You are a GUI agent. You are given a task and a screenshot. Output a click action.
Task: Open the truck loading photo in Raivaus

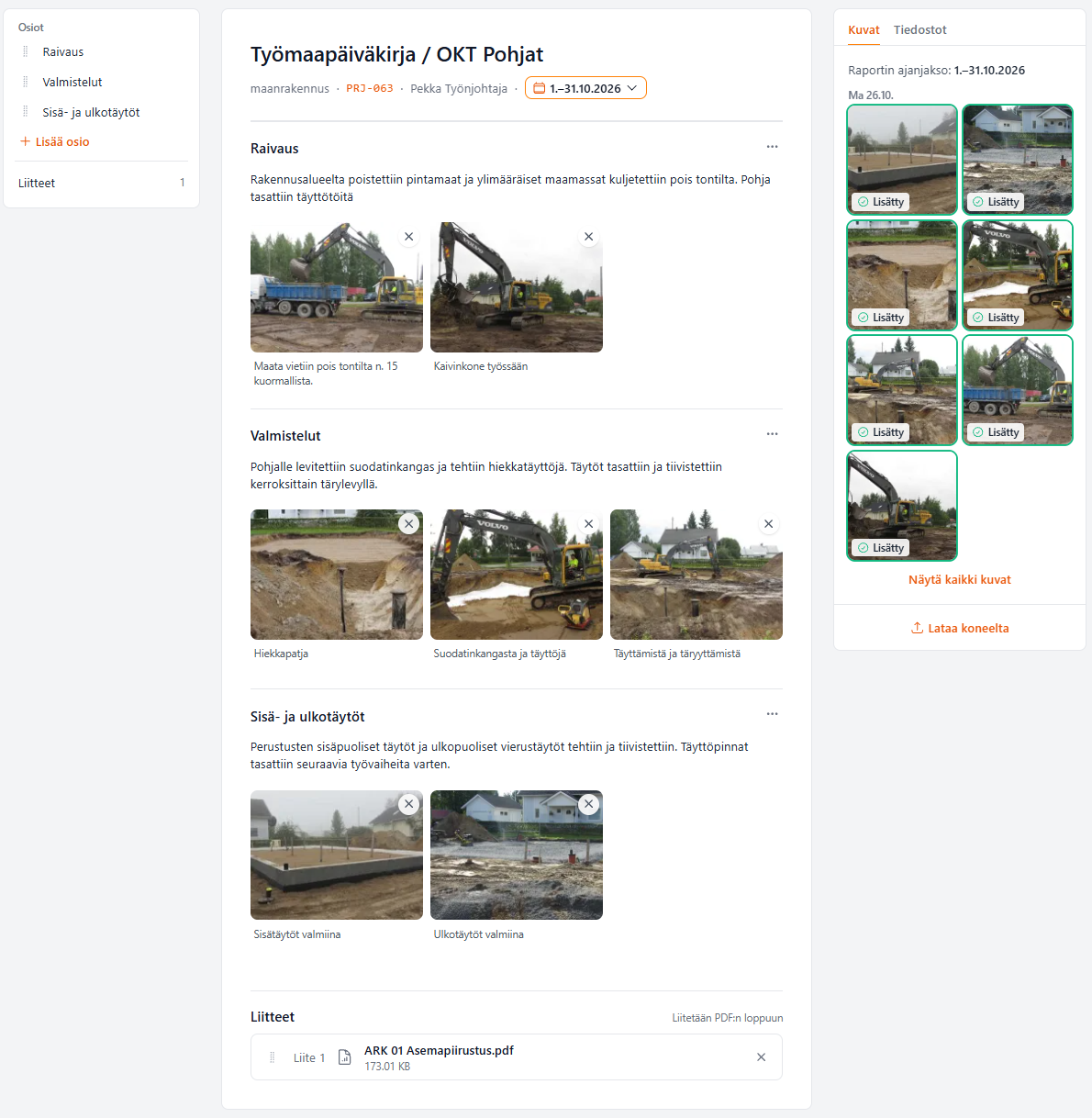click(337, 287)
